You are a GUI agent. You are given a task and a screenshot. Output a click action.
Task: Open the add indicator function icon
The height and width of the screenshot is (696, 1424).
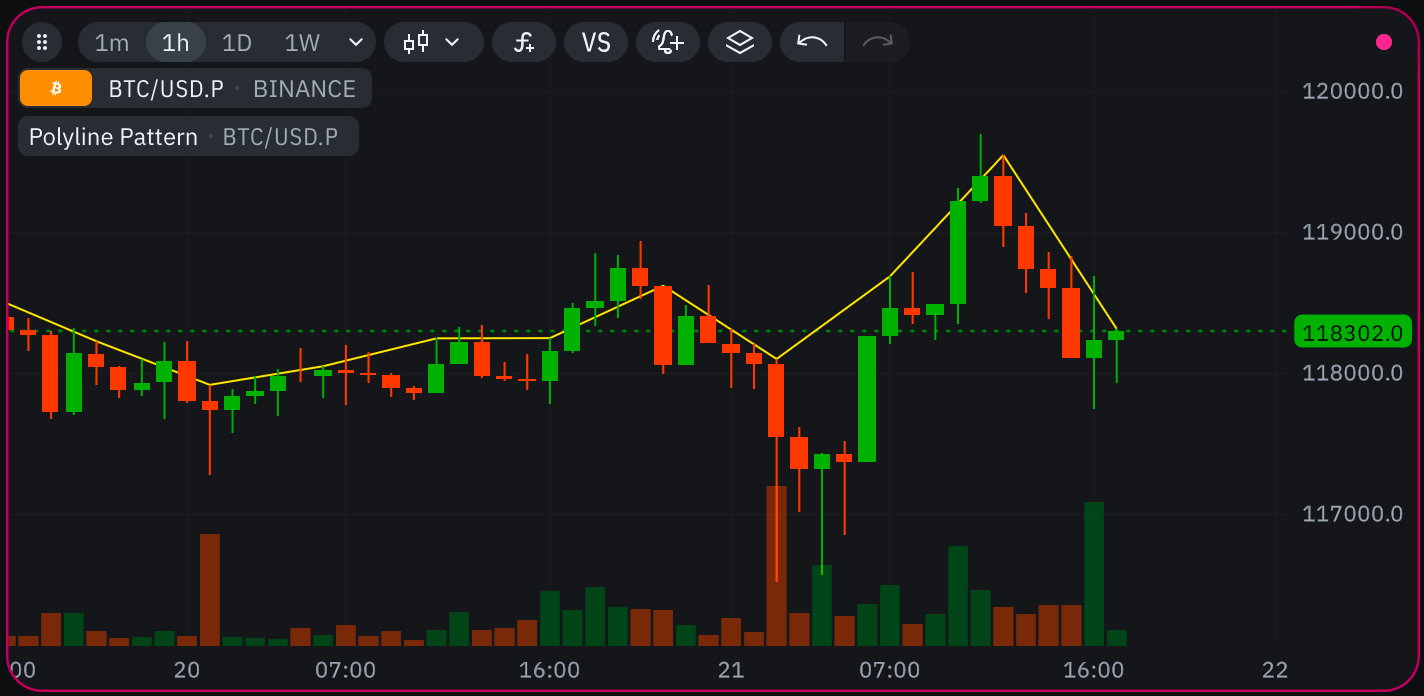[x=524, y=42]
